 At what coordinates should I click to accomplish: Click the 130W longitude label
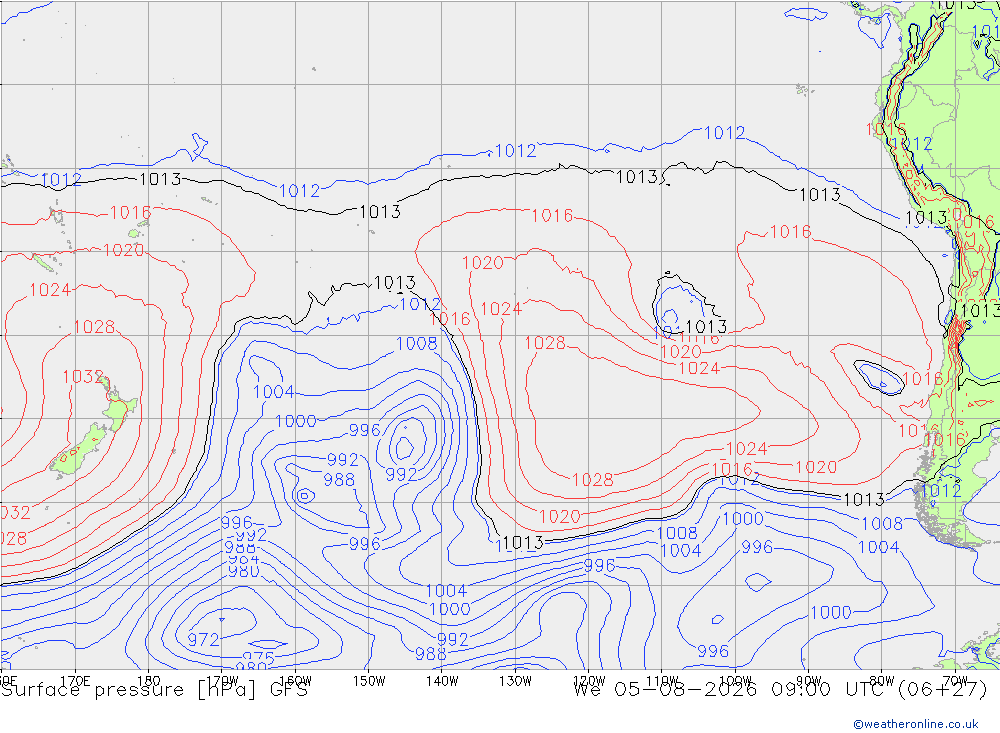515,681
